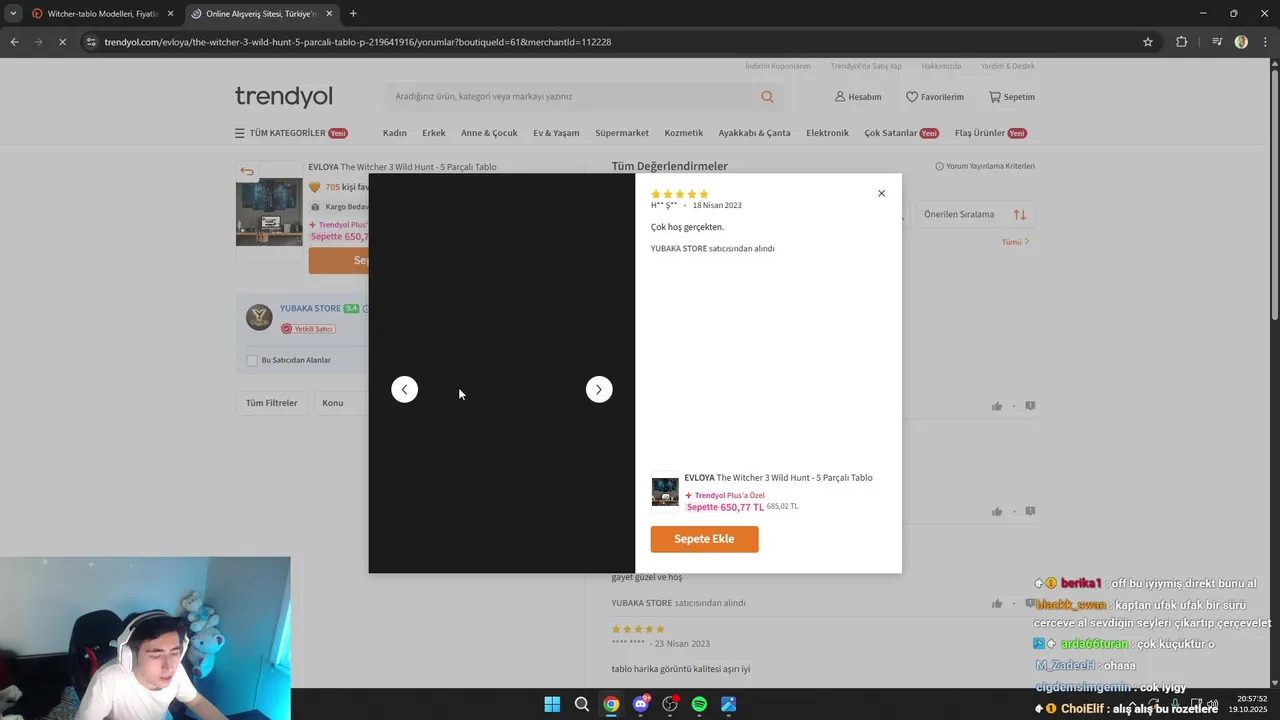The image size is (1280, 720).
Task: Close the Witcher-tablo Modelleri tab
Action: [x=171, y=14]
